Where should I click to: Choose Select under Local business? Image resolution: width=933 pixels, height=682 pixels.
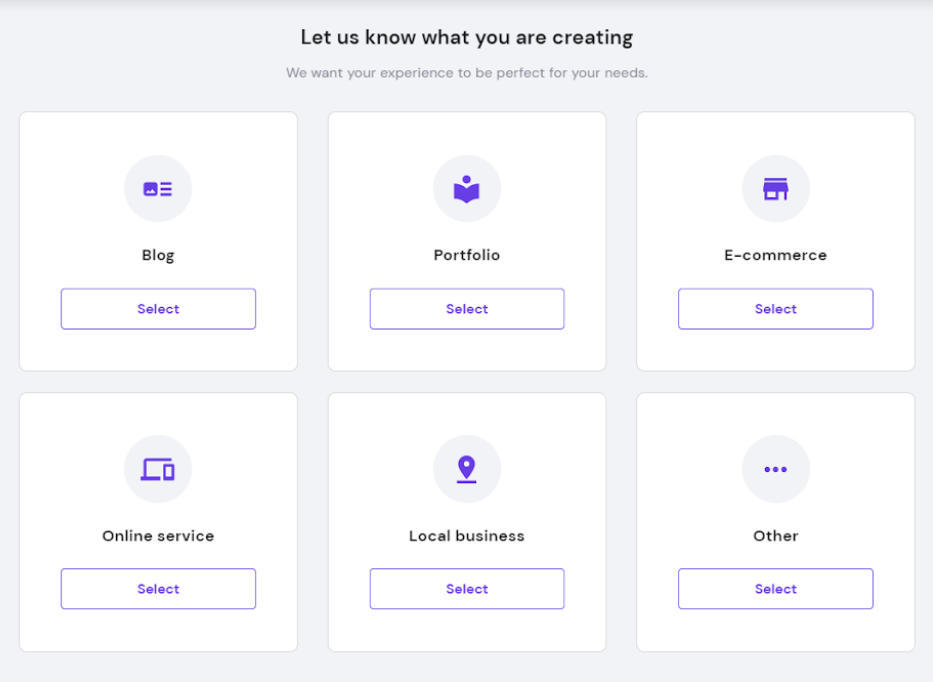click(x=467, y=589)
